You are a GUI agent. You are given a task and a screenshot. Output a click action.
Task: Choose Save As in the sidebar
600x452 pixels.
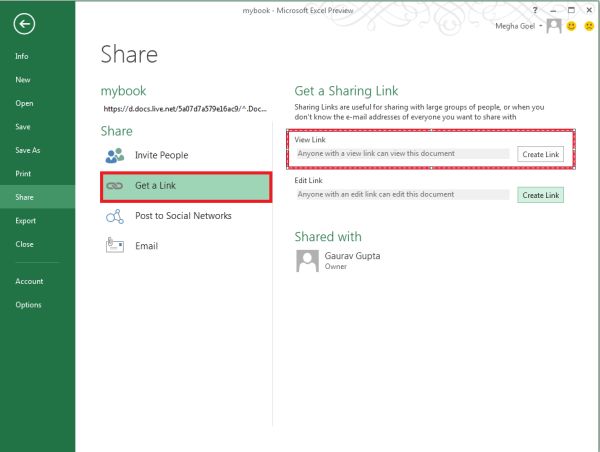point(28,150)
